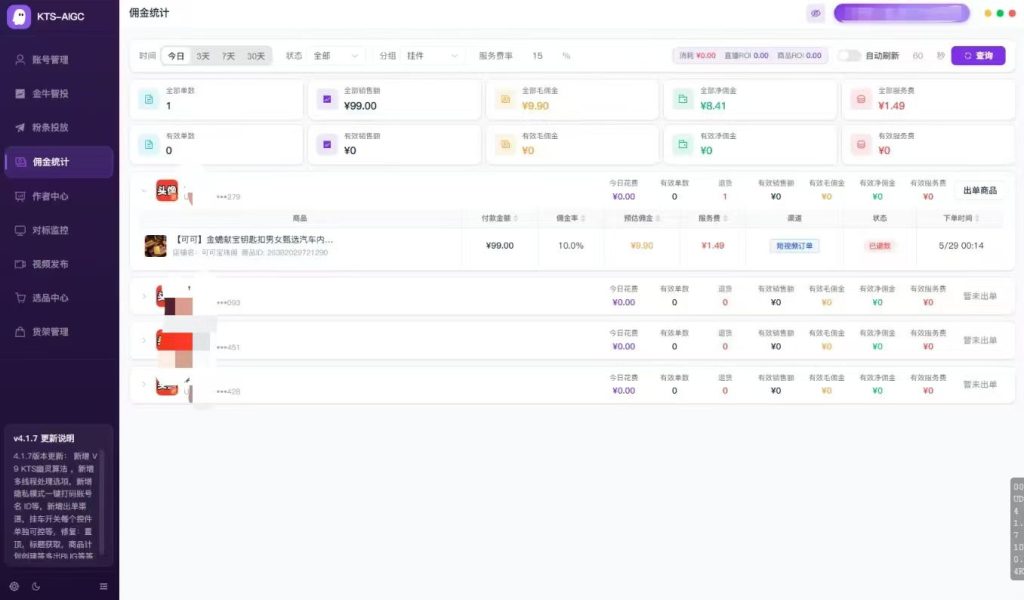
Task: Click the 出单商品 button
Action: (980, 191)
